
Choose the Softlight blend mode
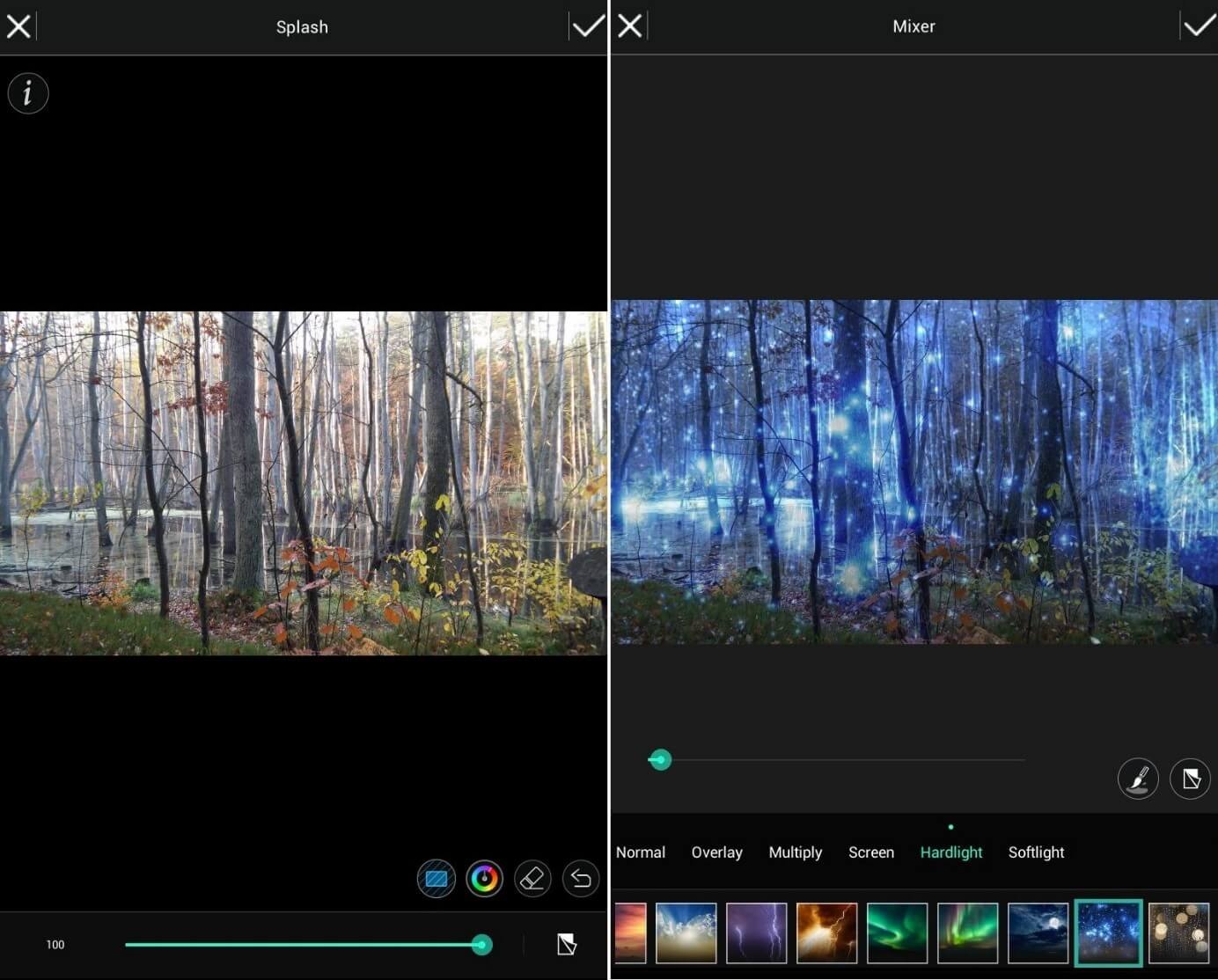[x=1037, y=852]
